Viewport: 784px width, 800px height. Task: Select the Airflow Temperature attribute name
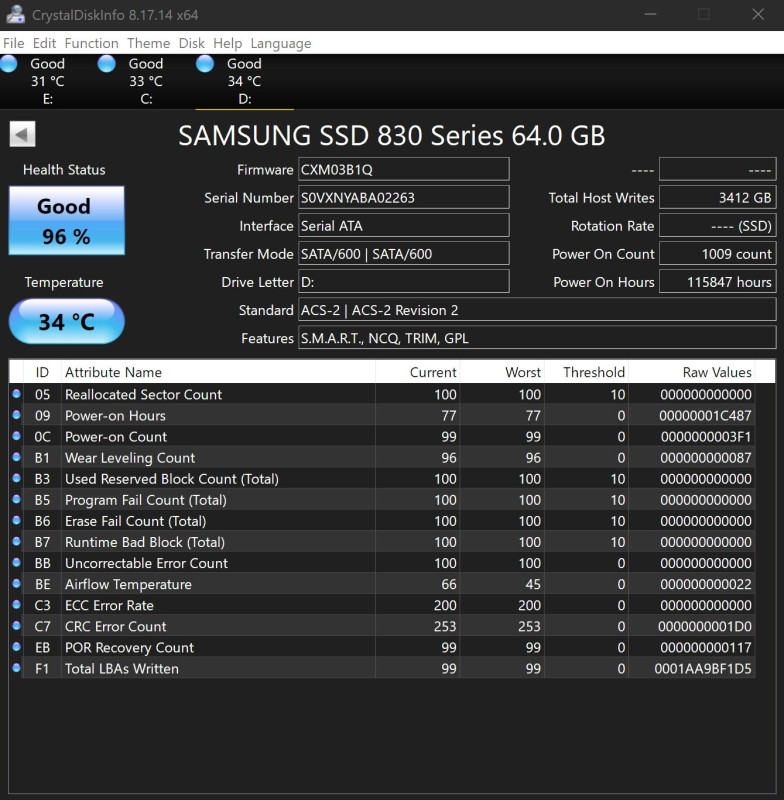click(x=128, y=584)
